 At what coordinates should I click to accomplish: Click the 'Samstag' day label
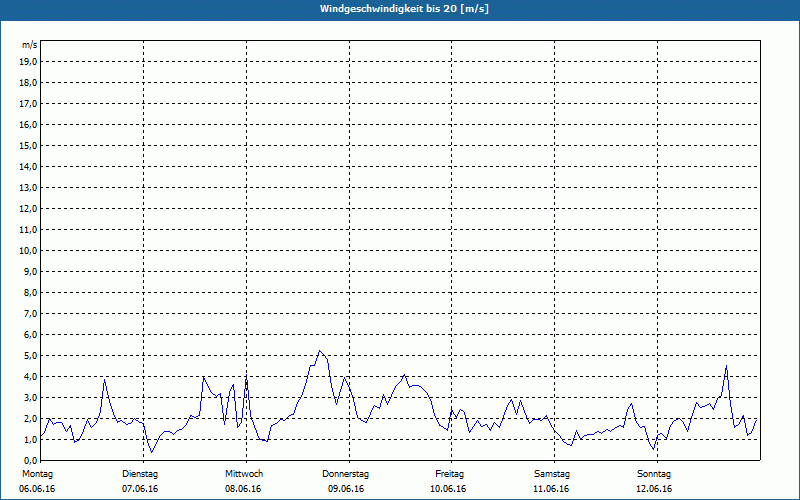552,474
